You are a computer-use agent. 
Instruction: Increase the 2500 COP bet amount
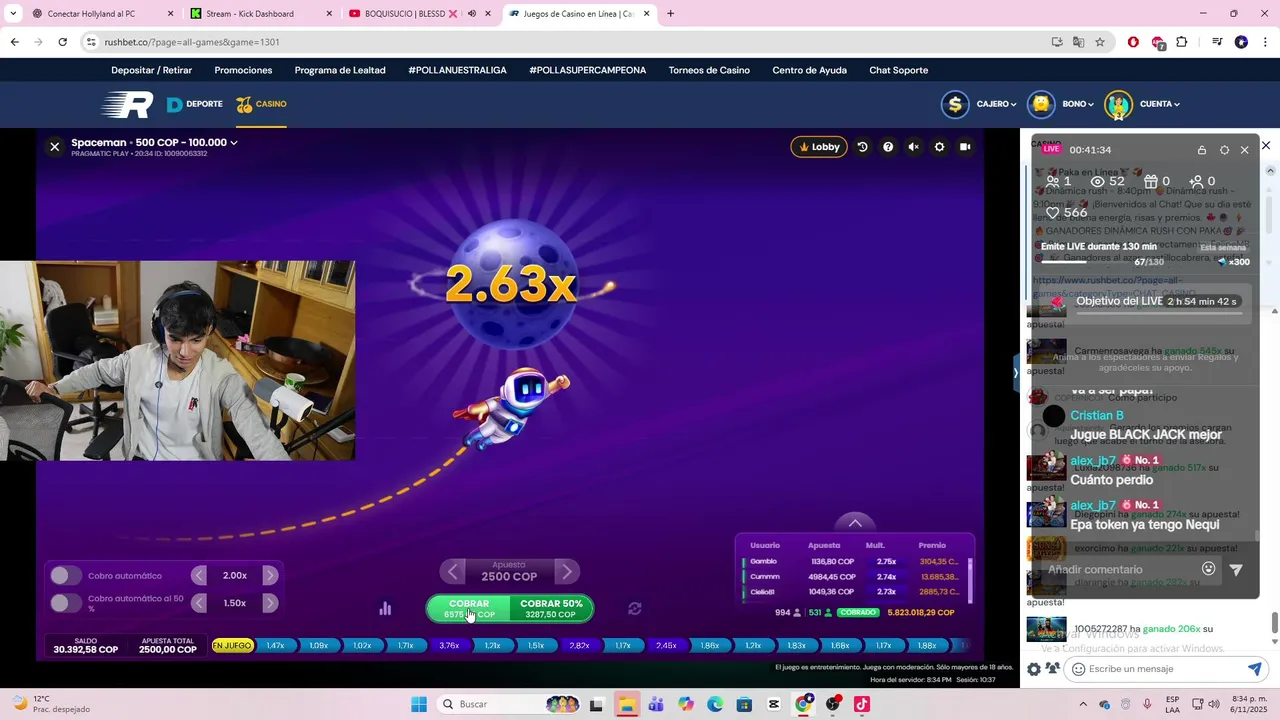566,571
